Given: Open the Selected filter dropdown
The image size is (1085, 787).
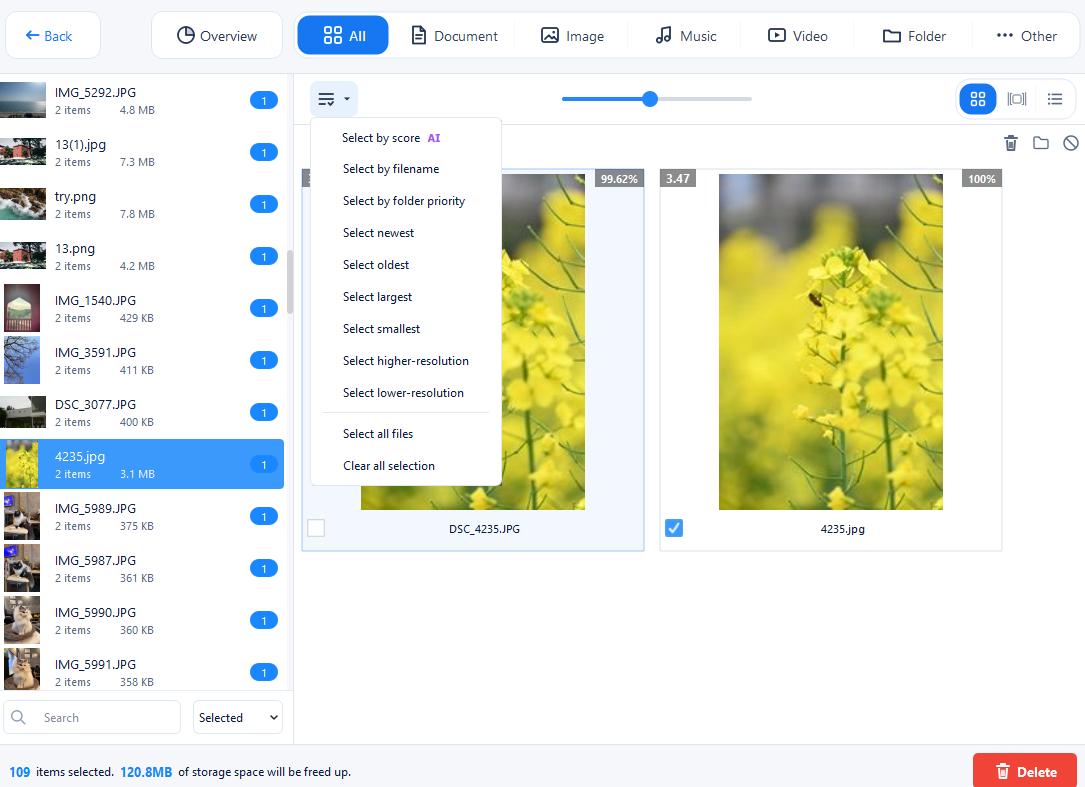Looking at the screenshot, I should 237,717.
